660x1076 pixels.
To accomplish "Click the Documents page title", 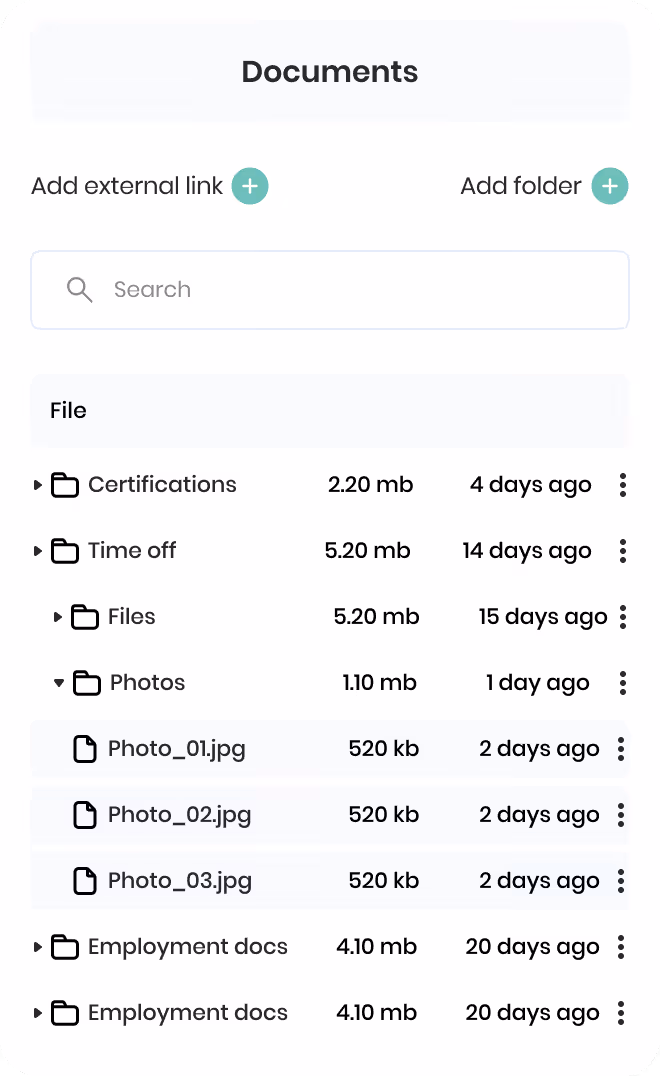I will 330,71.
